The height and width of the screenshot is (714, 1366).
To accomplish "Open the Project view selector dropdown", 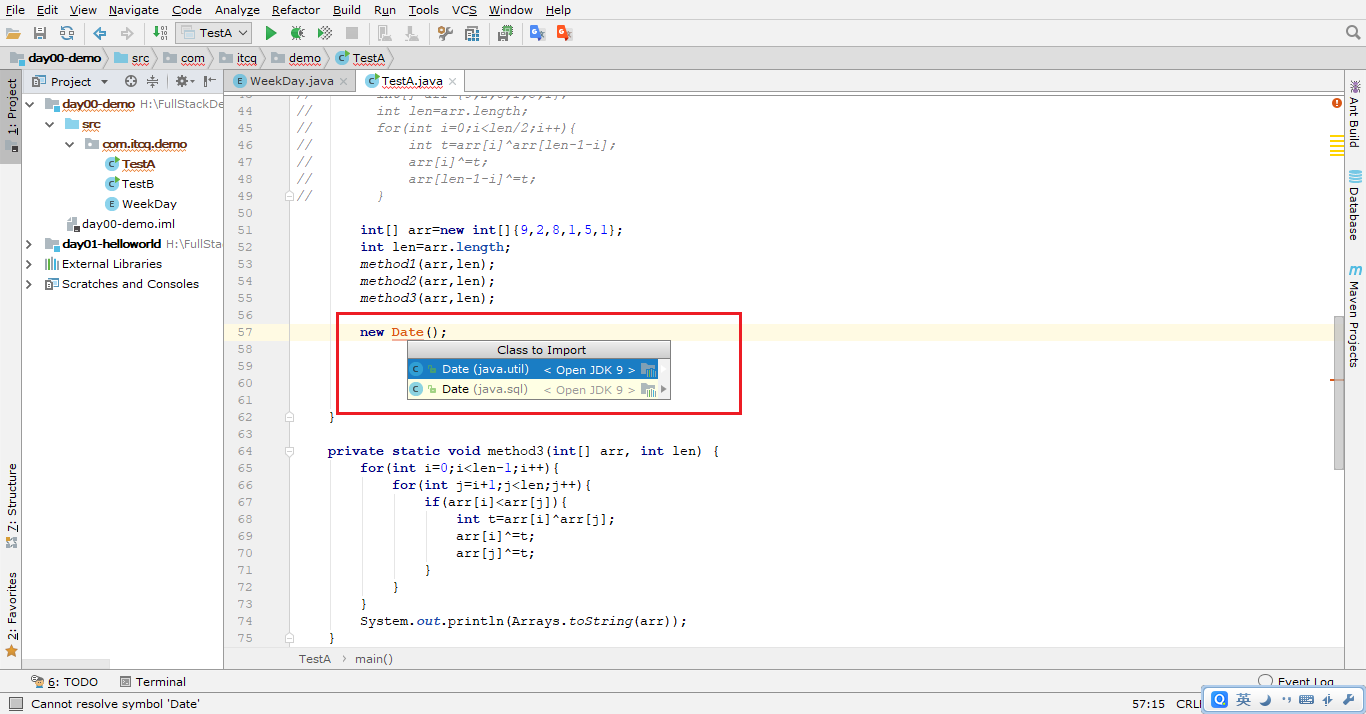I will click(x=69, y=81).
